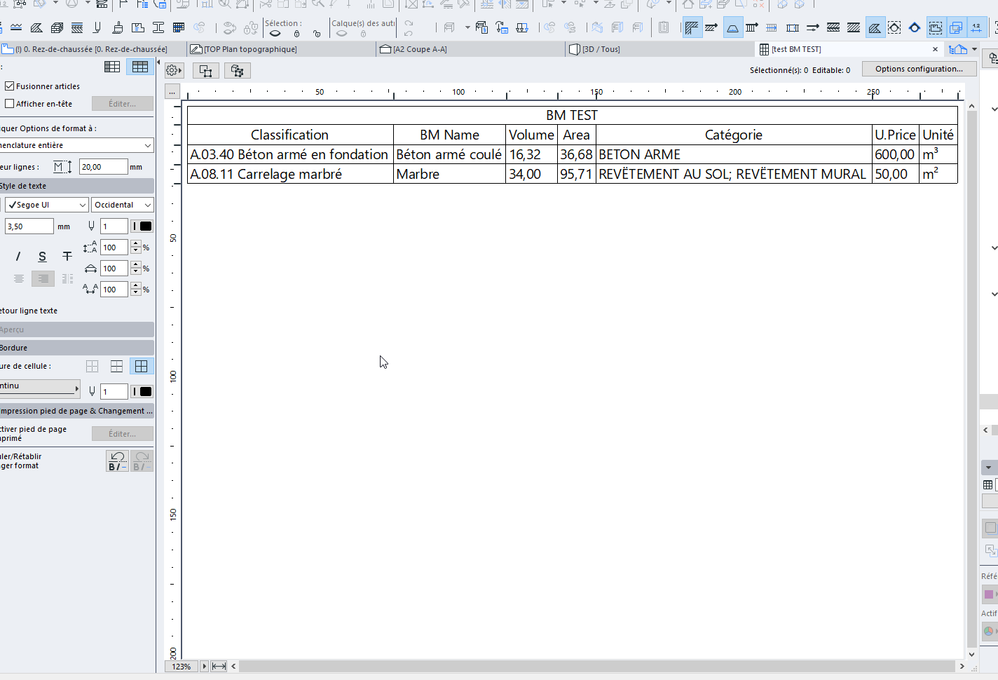Open the Occidental script dropdown
The image size is (998, 680).
pos(122,204)
